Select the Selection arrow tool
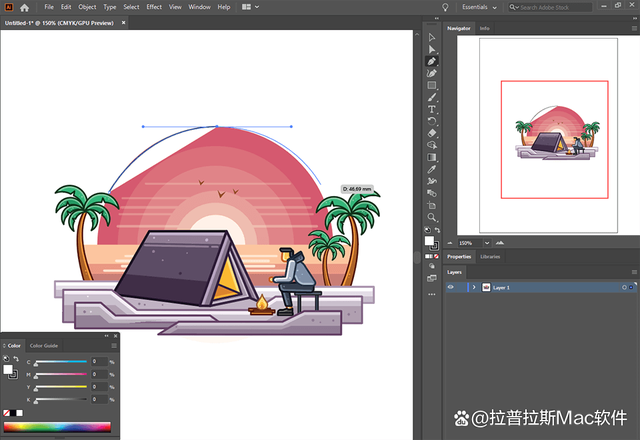This screenshot has width=640, height=440. (431, 38)
